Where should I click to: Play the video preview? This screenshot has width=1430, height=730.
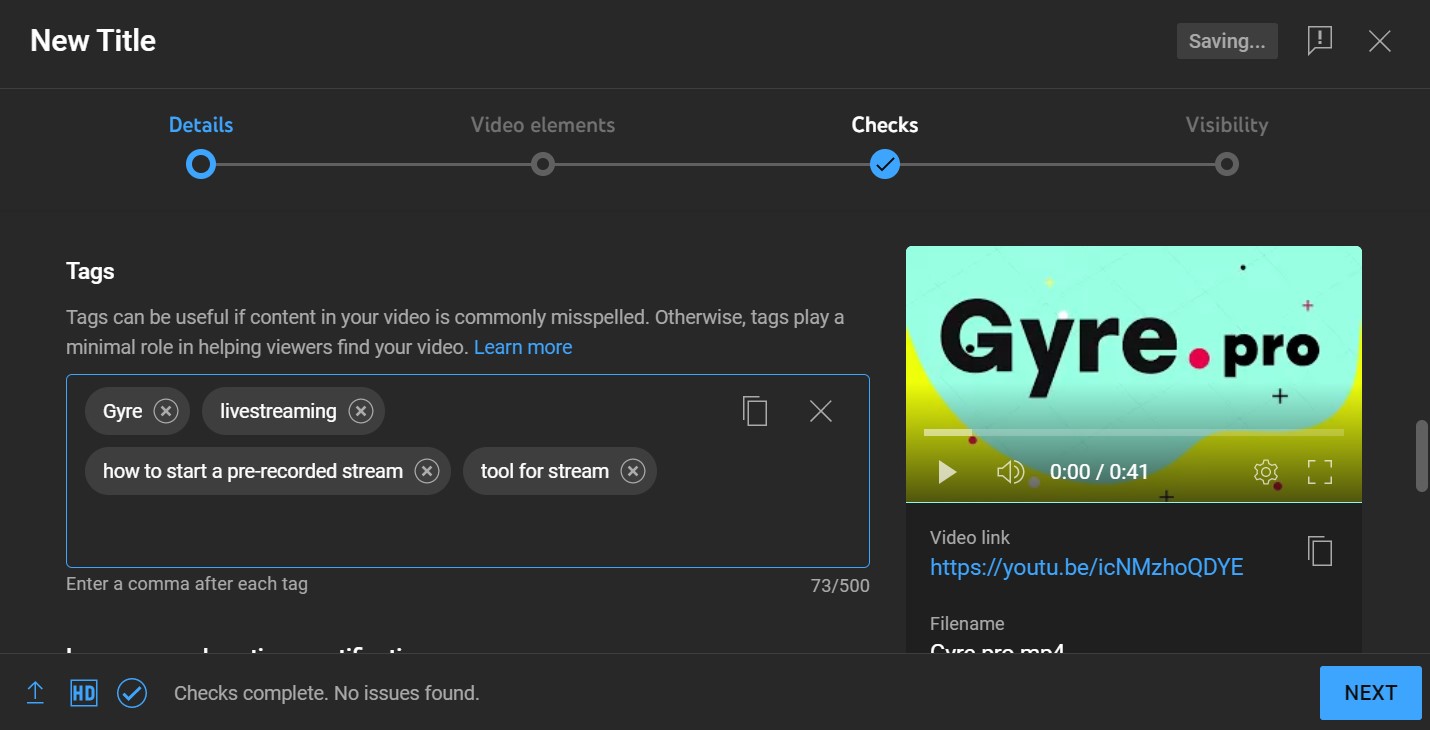coord(947,472)
